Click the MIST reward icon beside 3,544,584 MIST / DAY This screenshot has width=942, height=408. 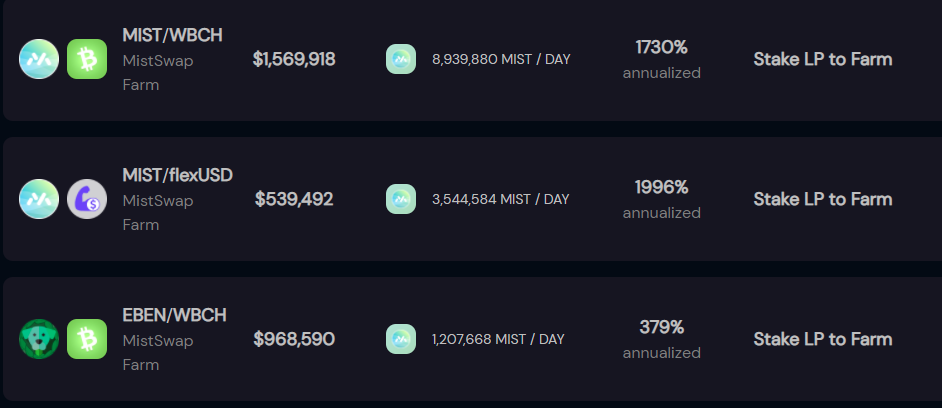(401, 199)
